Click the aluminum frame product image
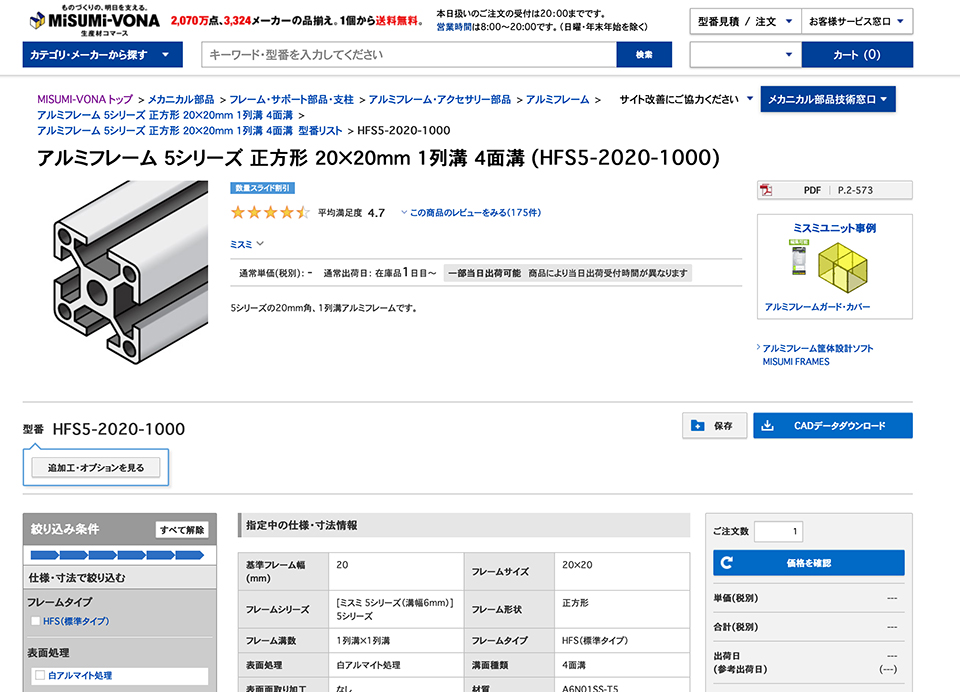 130,272
